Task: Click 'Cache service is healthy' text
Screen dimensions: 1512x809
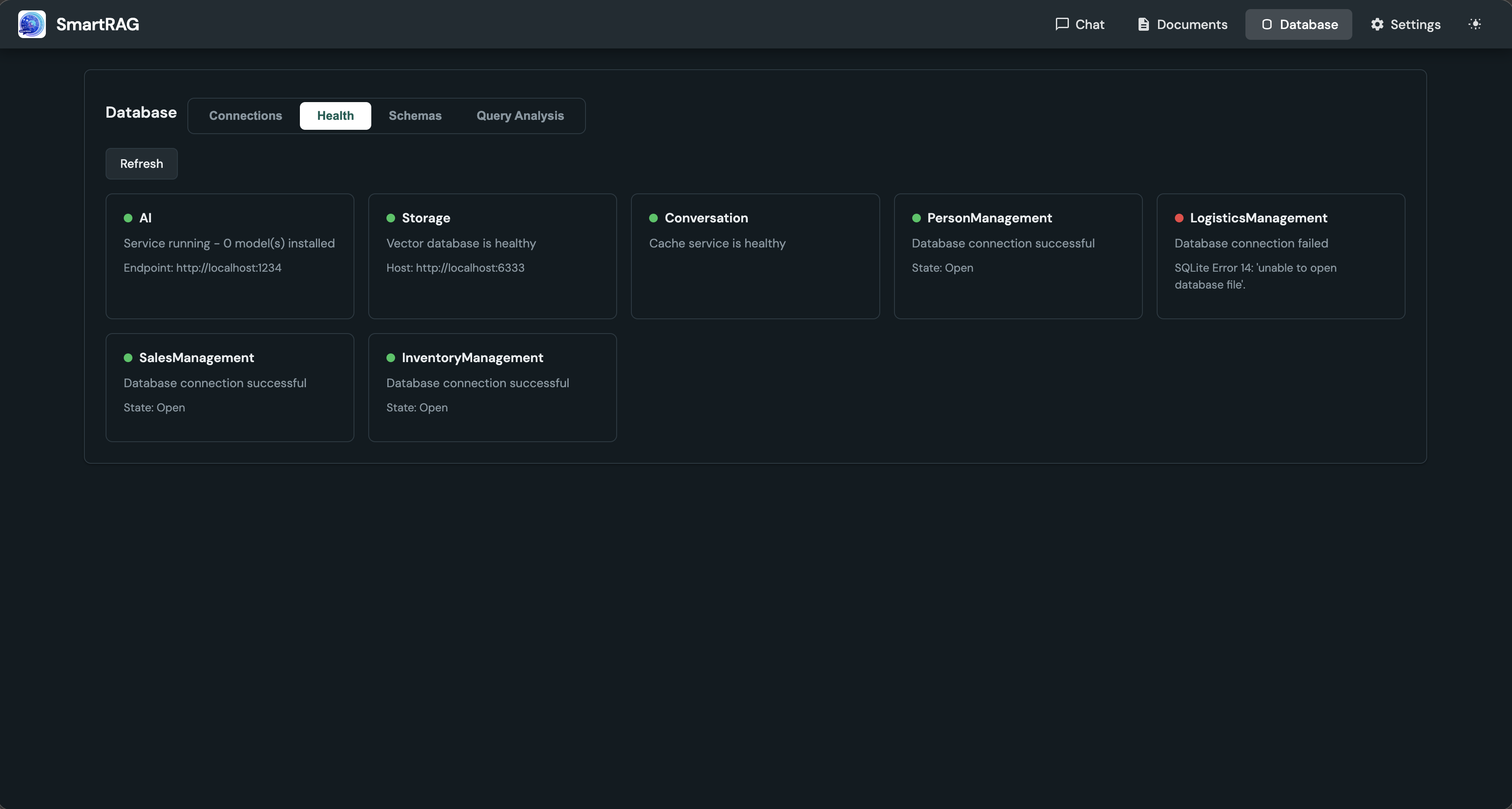Action: tap(717, 244)
